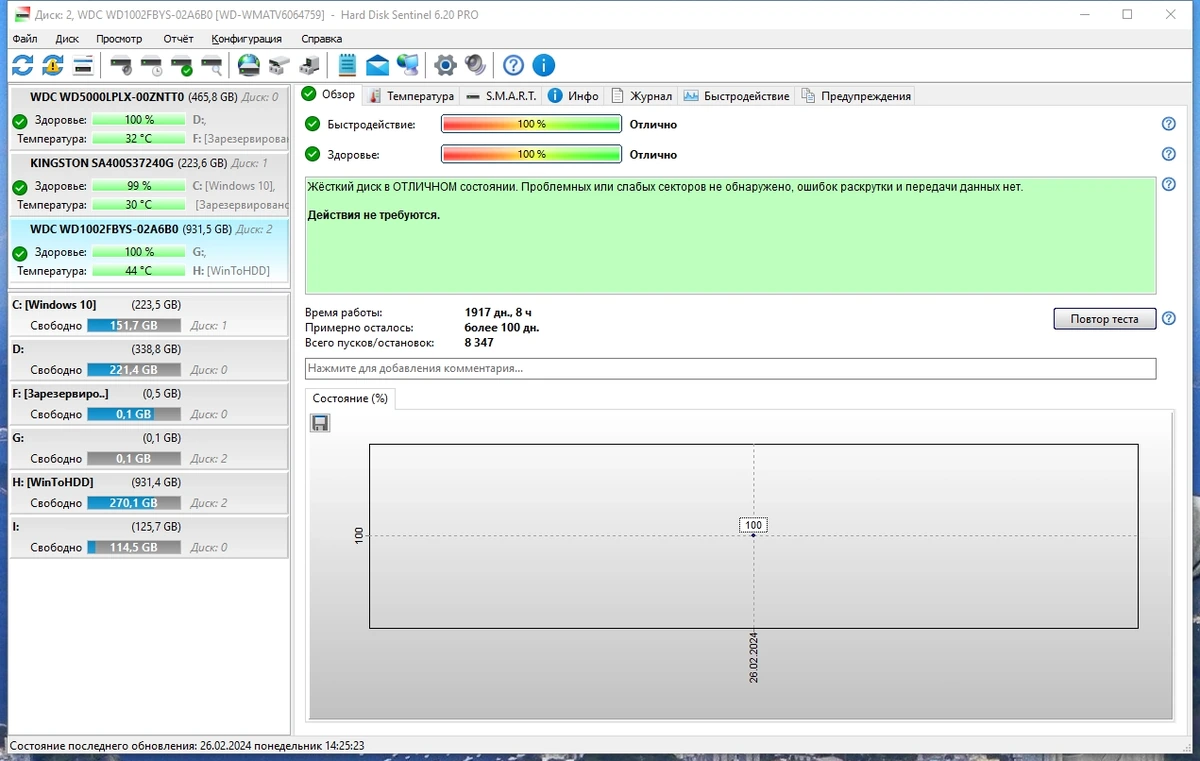This screenshot has height=761, width=1200.
Task: Select the G: partition entry
Action: [x=149, y=448]
